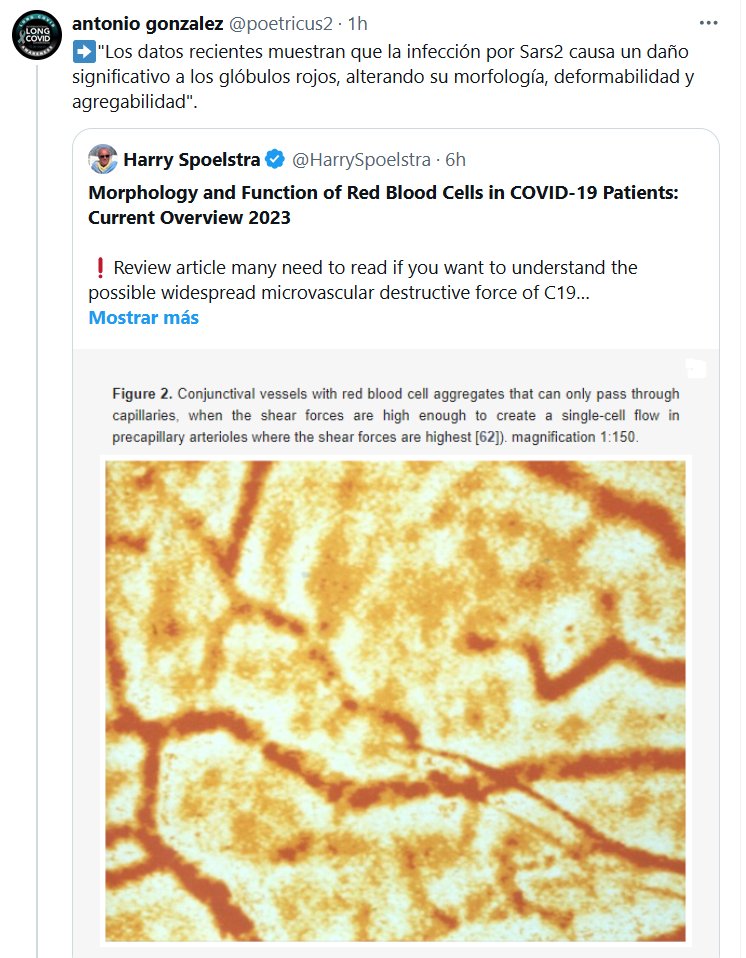Open the conjunctival vessels microscope image
This screenshot has height=958, width=746.
(x=395, y=700)
